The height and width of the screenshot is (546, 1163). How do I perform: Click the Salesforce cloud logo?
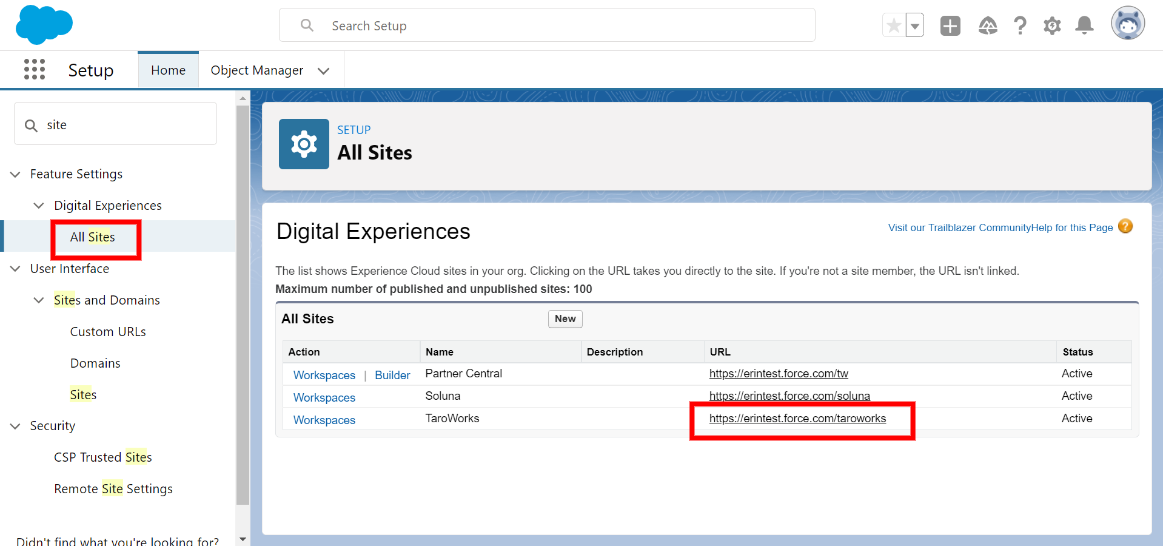(x=45, y=26)
